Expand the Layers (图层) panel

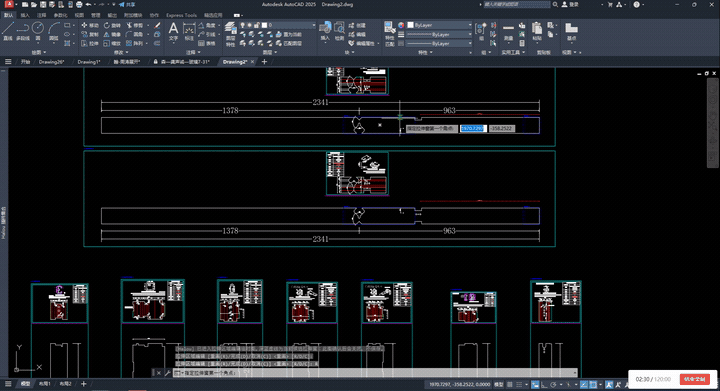[x=269, y=52]
